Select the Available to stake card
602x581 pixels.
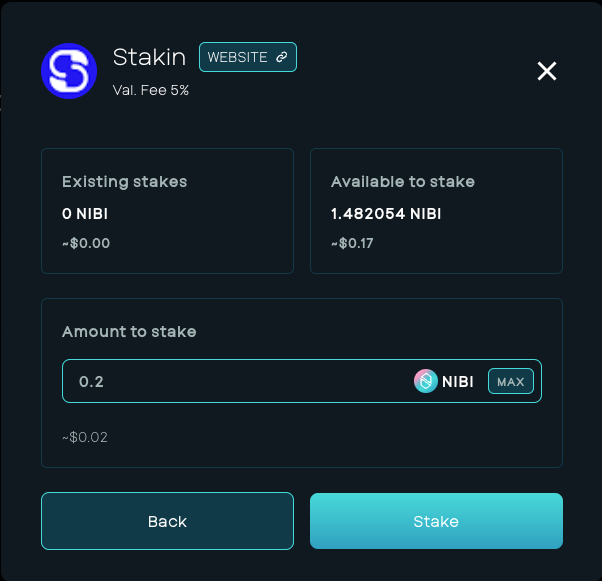tap(436, 211)
